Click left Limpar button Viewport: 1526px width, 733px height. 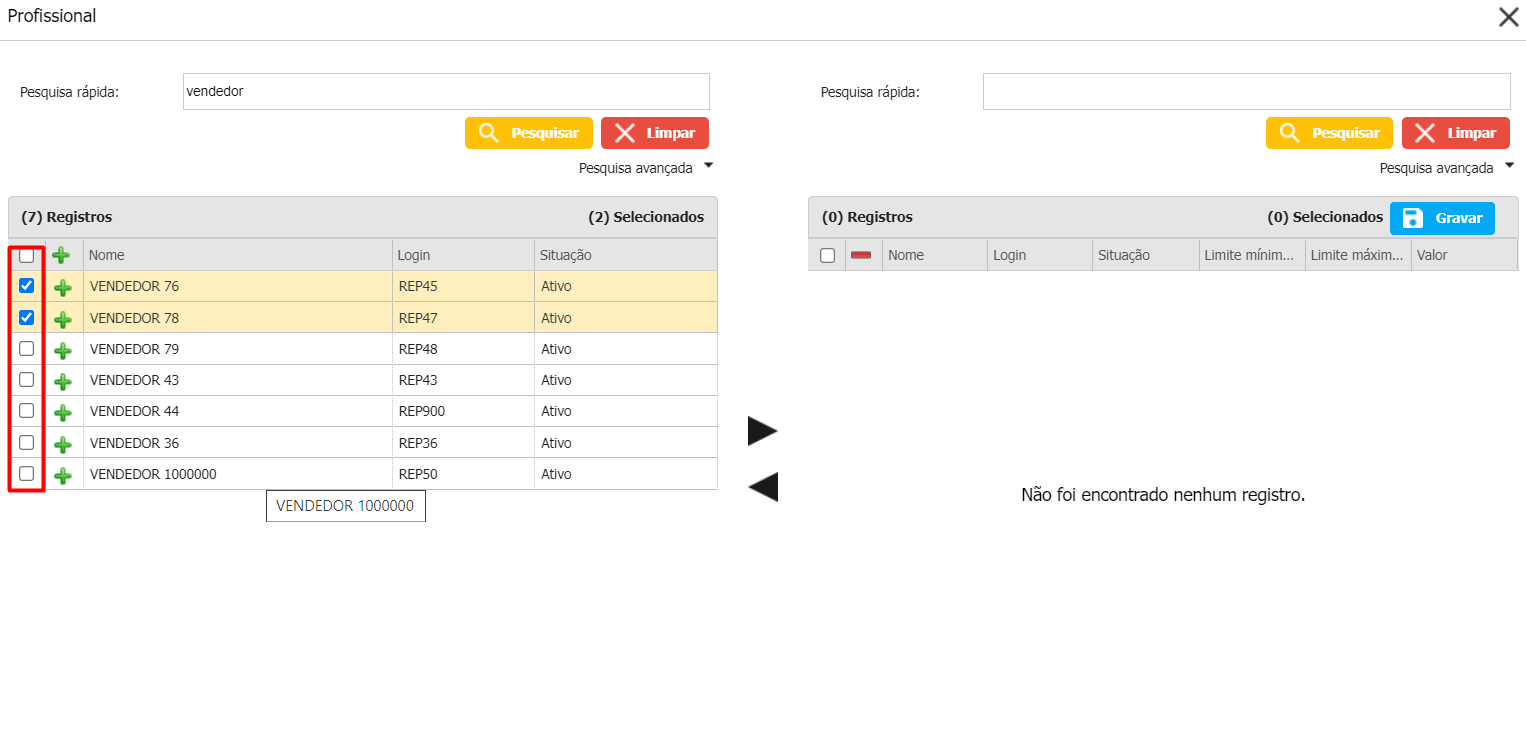point(655,133)
